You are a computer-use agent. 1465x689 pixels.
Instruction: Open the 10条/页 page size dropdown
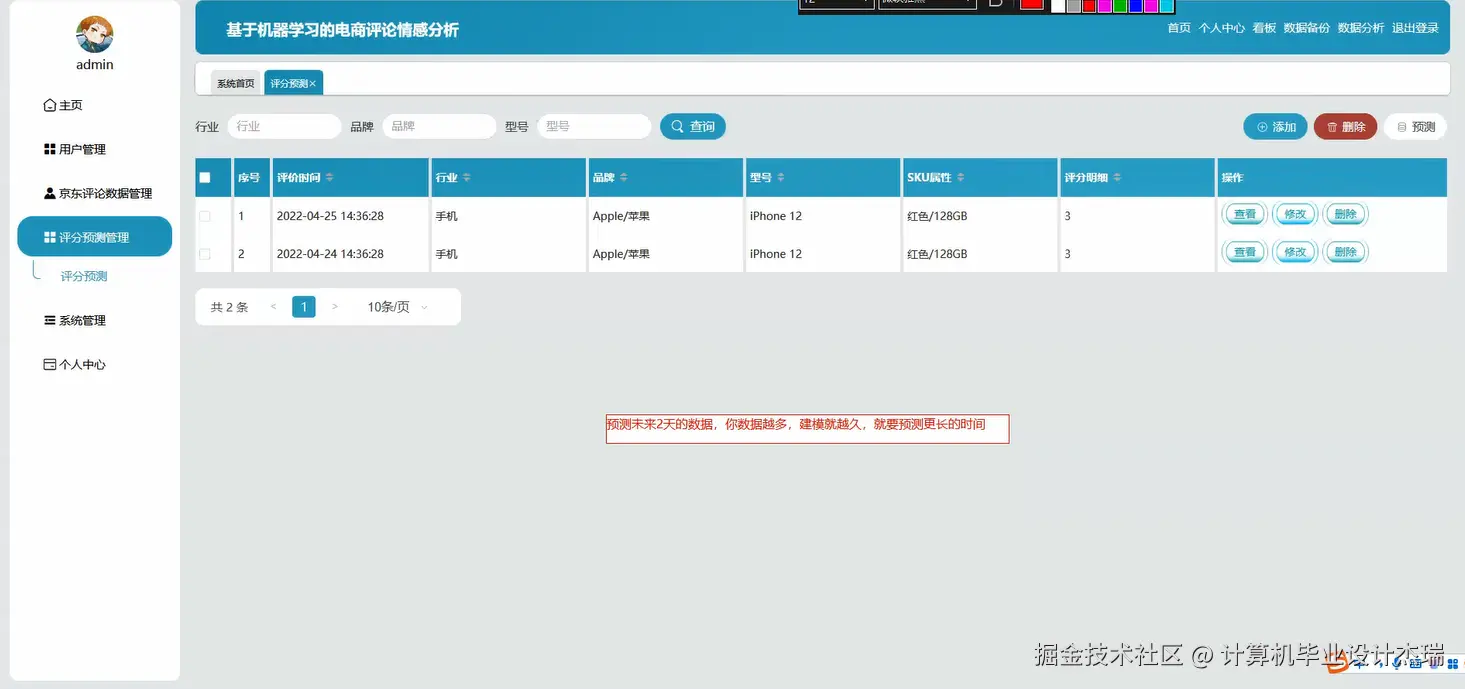pyautogui.click(x=397, y=307)
